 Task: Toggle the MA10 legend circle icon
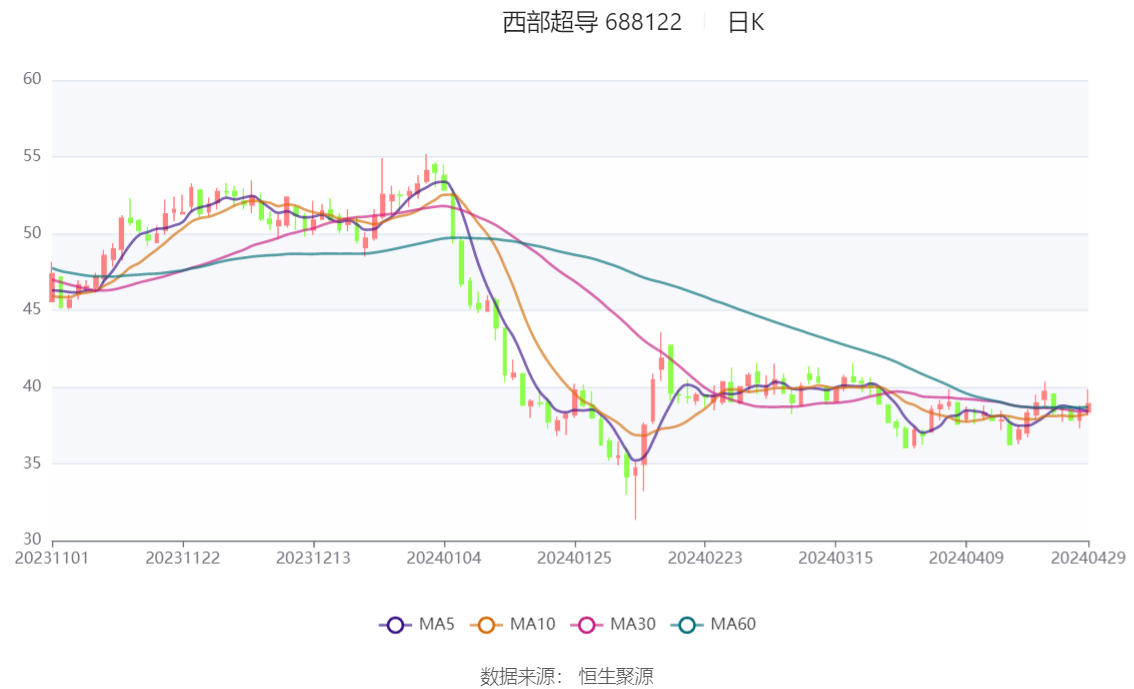click(x=486, y=625)
